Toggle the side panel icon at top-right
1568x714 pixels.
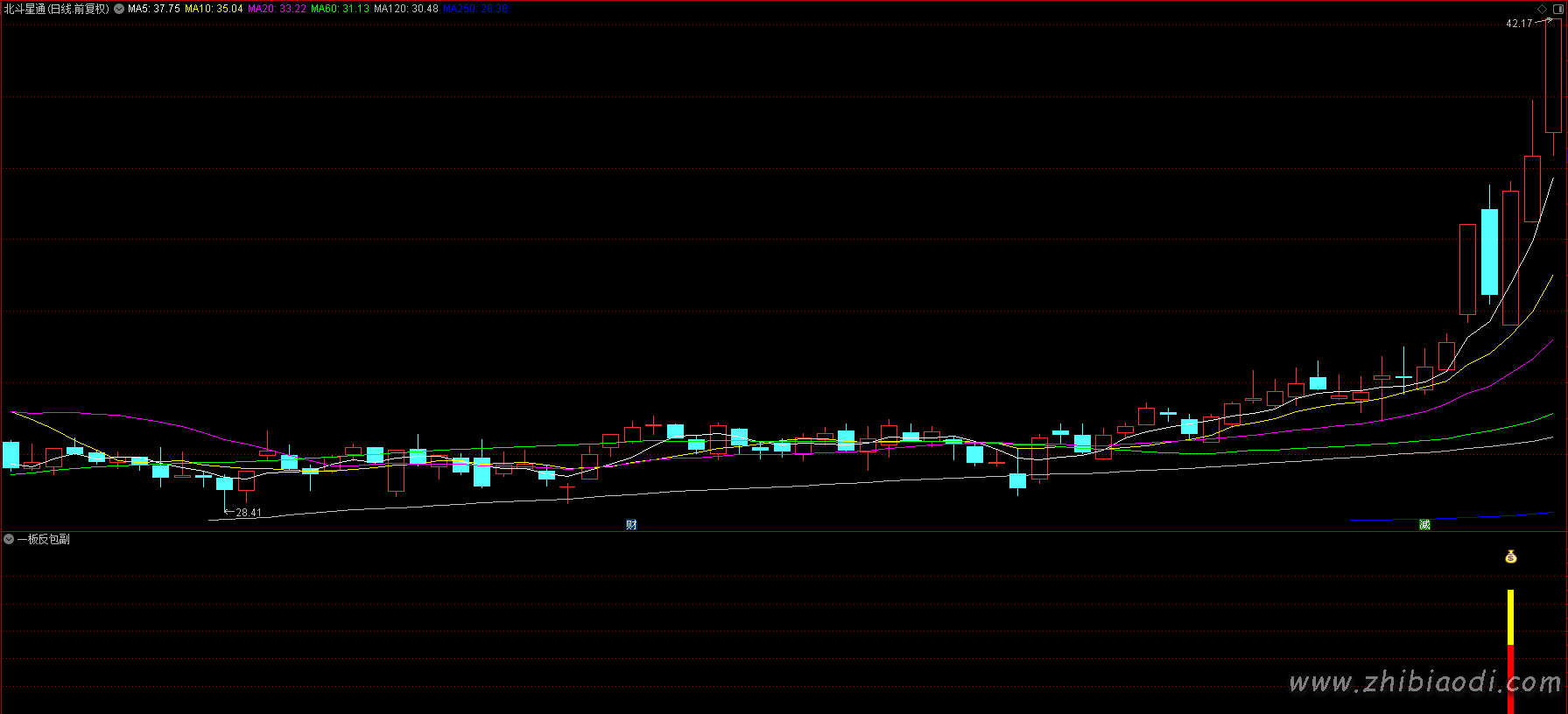pyautogui.click(x=1557, y=9)
